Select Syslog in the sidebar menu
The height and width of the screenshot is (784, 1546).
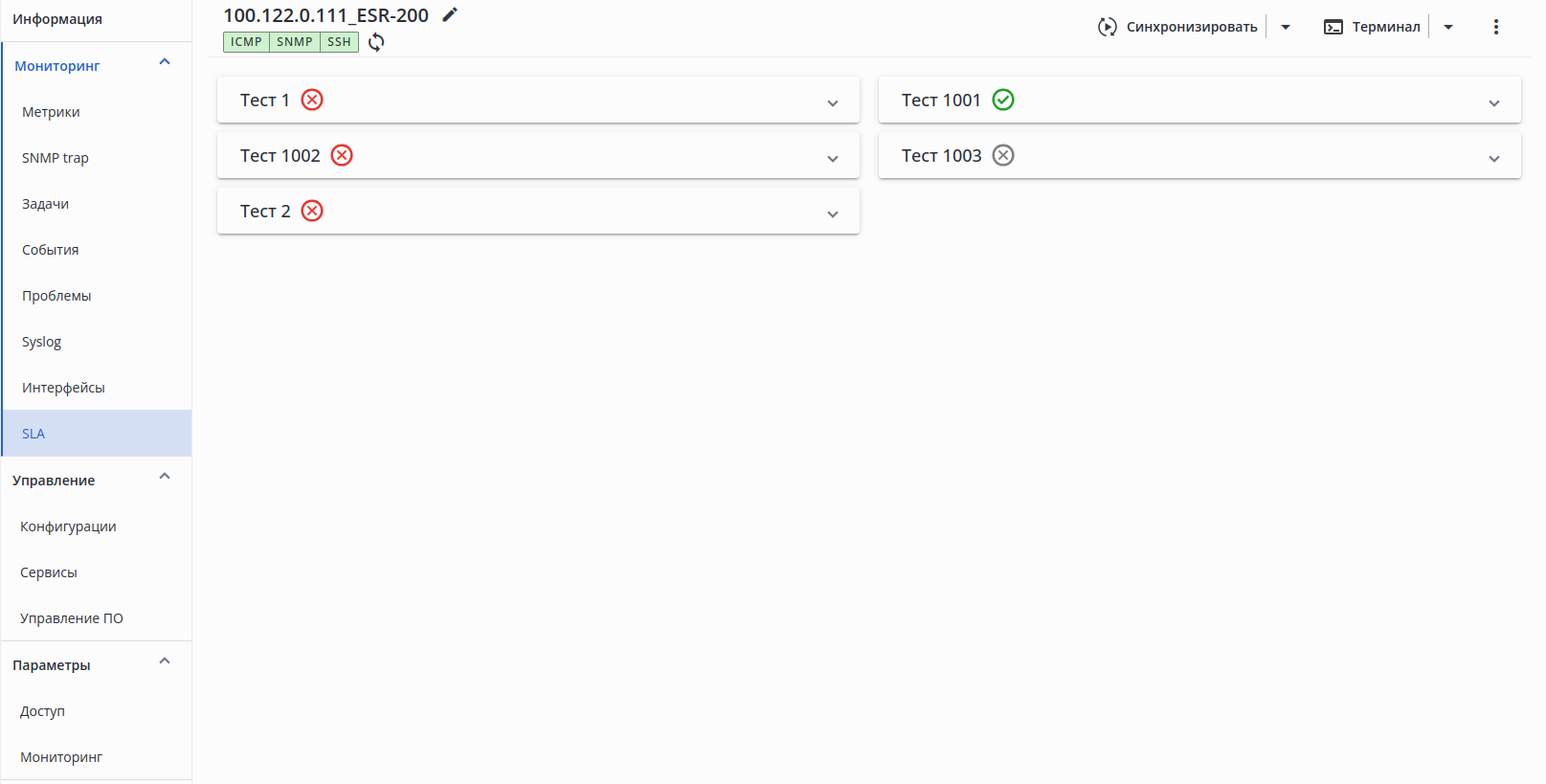[42, 342]
